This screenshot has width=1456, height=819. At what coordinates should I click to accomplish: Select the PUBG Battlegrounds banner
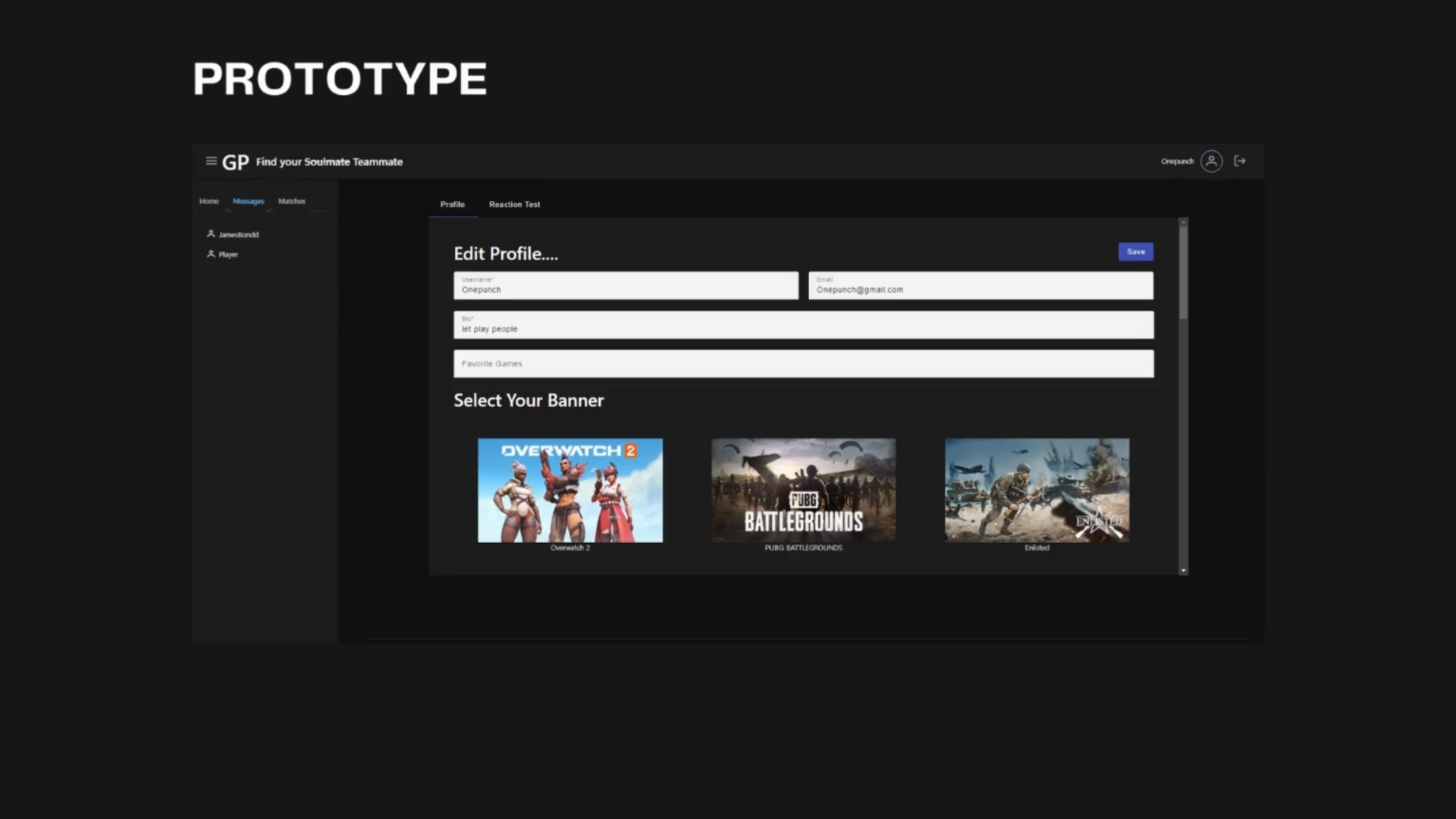804,490
